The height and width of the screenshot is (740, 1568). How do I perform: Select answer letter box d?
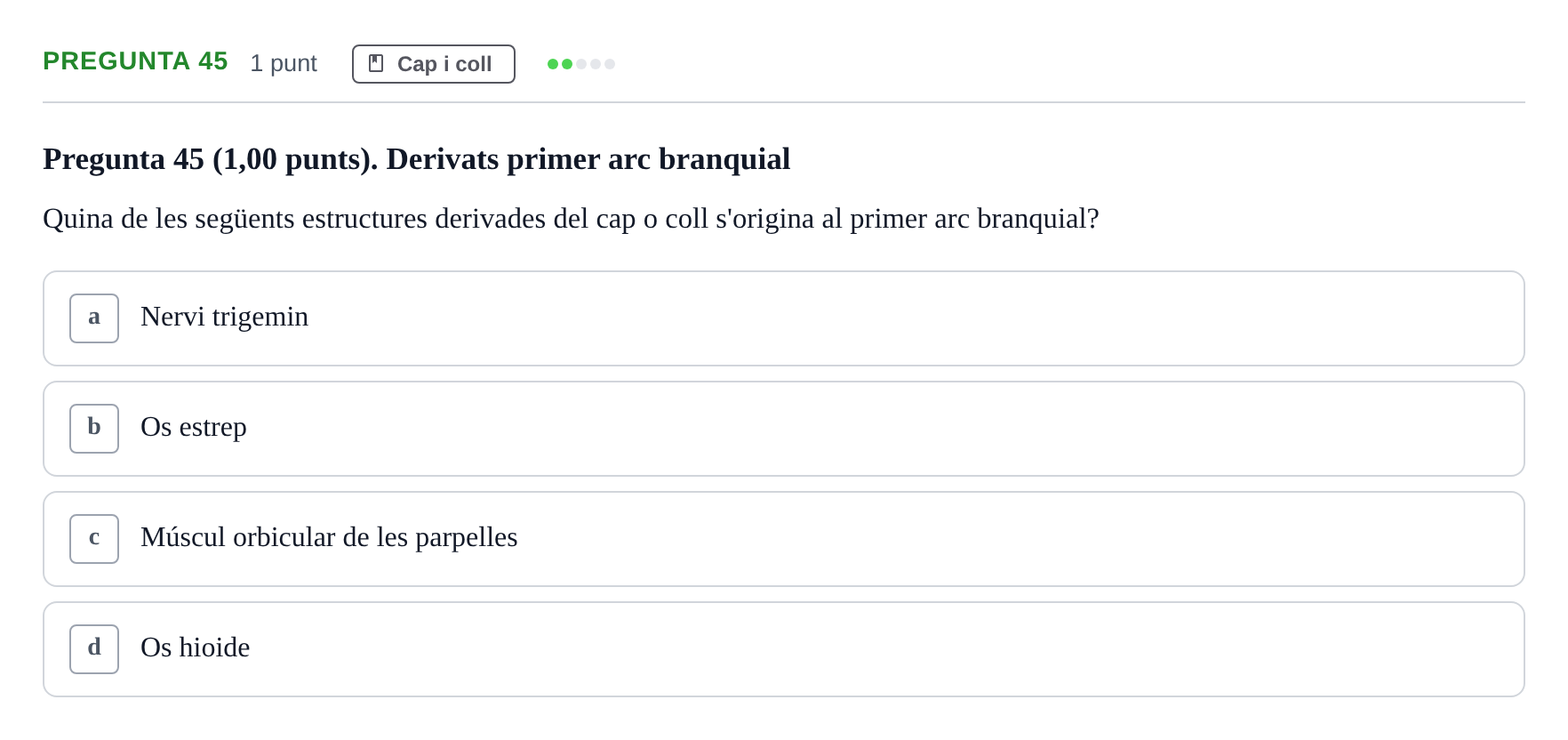(x=94, y=649)
